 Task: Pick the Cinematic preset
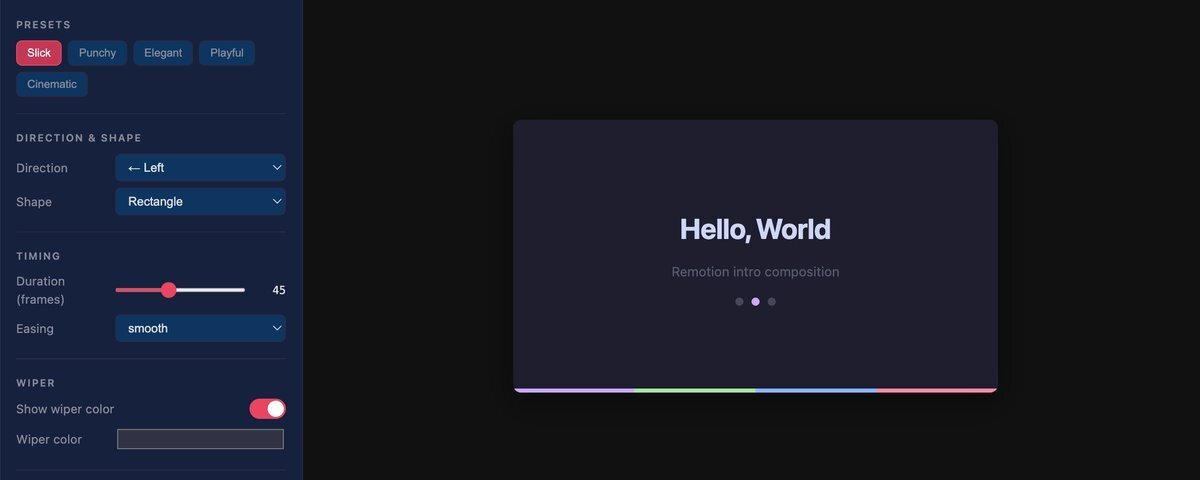(x=52, y=84)
